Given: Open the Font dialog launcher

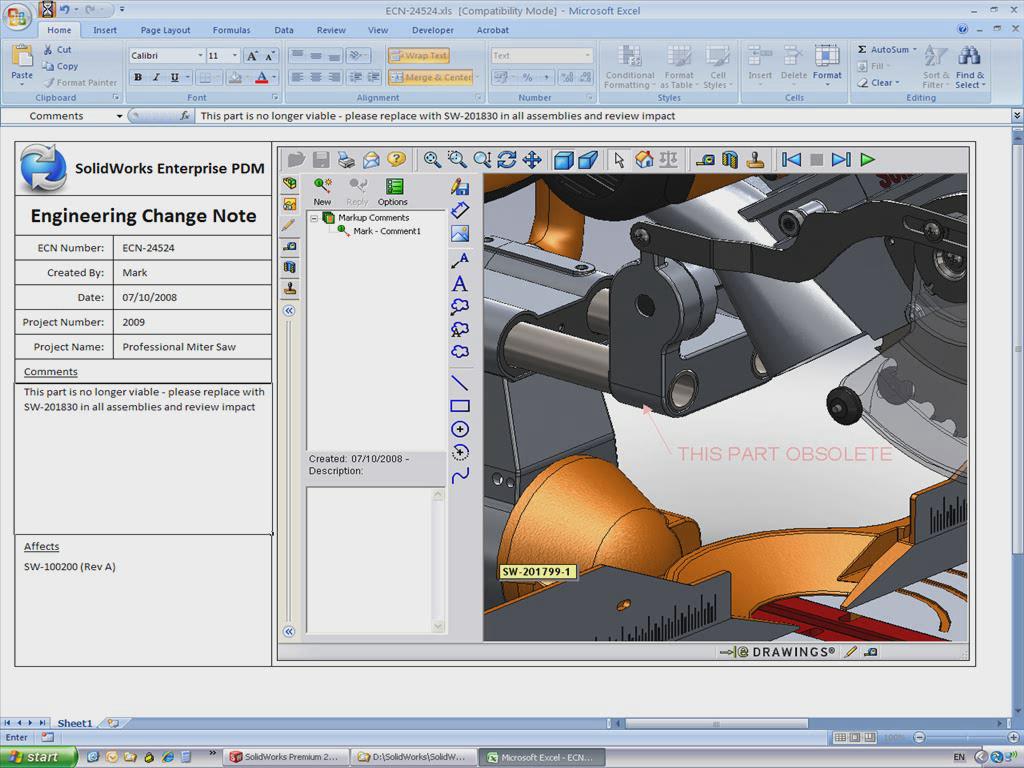Looking at the screenshot, I should [275, 98].
